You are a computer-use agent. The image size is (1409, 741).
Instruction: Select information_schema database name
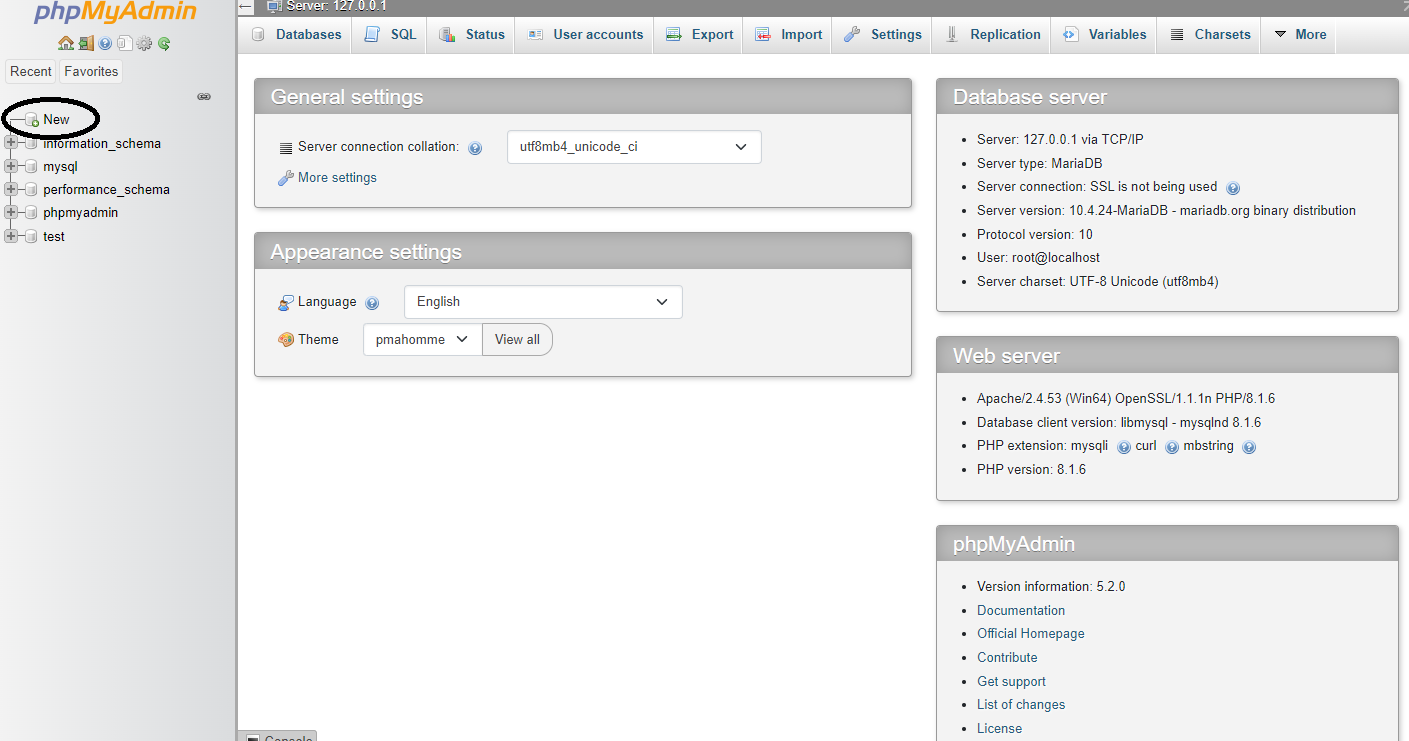pyautogui.click(x=102, y=144)
